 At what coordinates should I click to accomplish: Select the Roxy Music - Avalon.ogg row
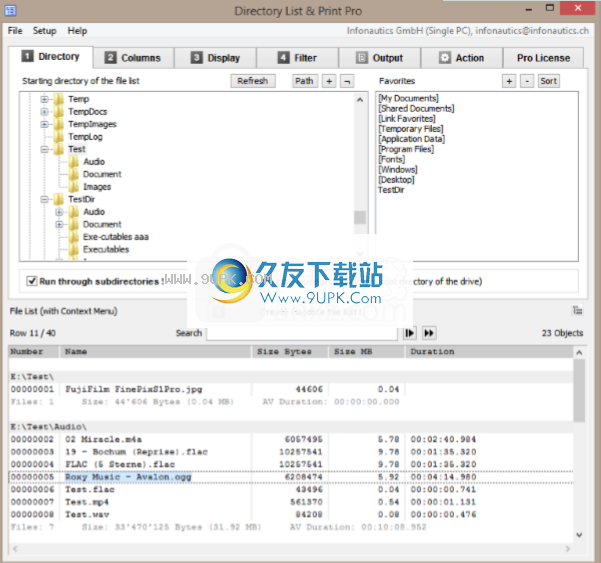click(x=291, y=477)
